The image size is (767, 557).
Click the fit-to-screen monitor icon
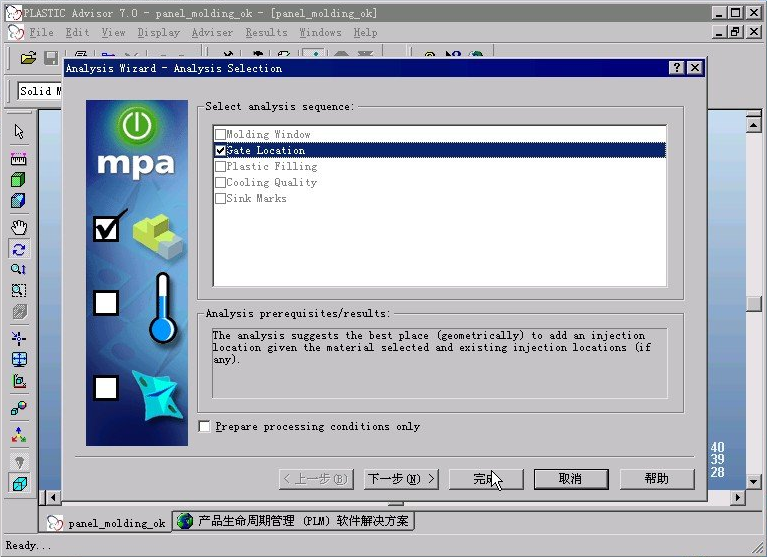[19, 359]
